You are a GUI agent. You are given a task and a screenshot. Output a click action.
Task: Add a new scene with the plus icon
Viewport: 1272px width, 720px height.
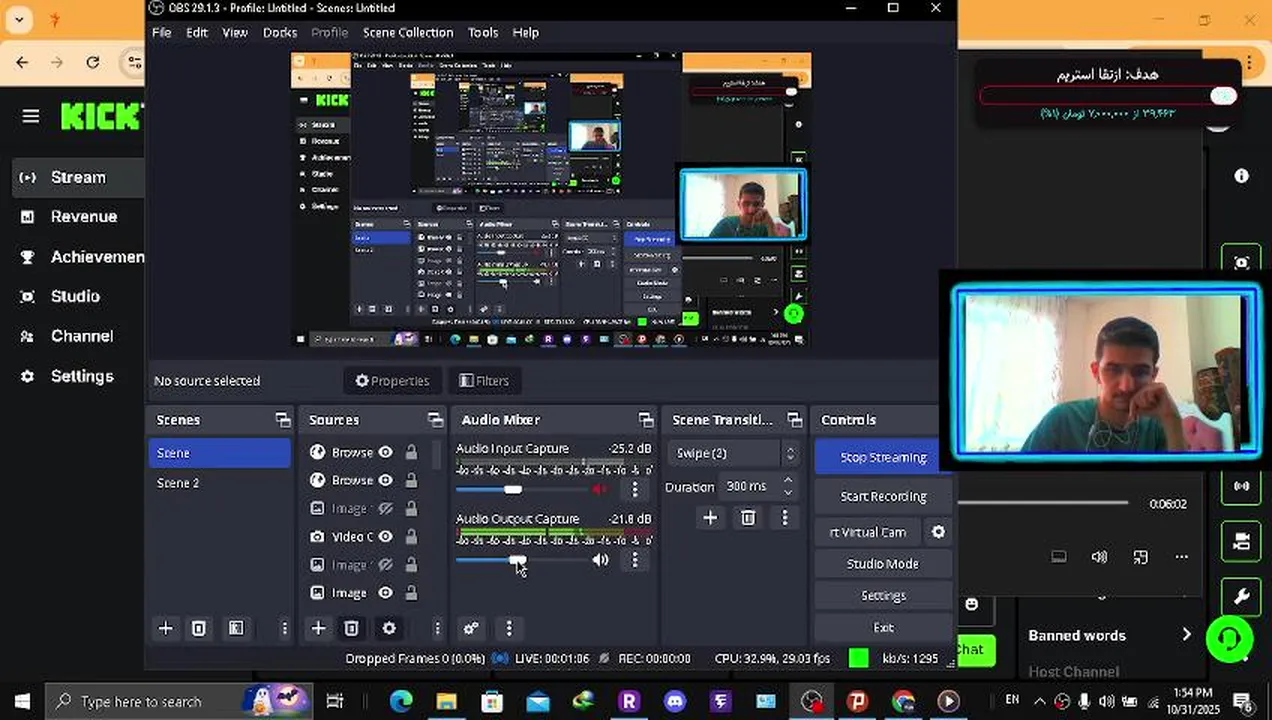pyautogui.click(x=166, y=628)
